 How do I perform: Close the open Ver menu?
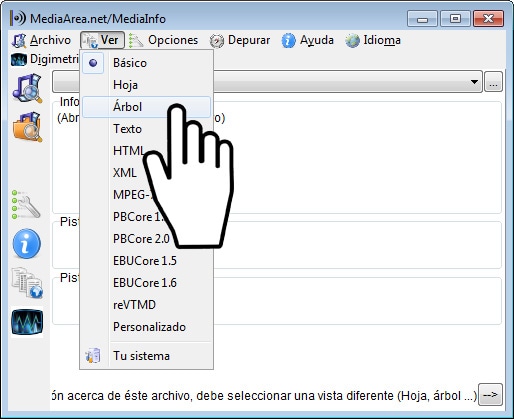[x=102, y=40]
